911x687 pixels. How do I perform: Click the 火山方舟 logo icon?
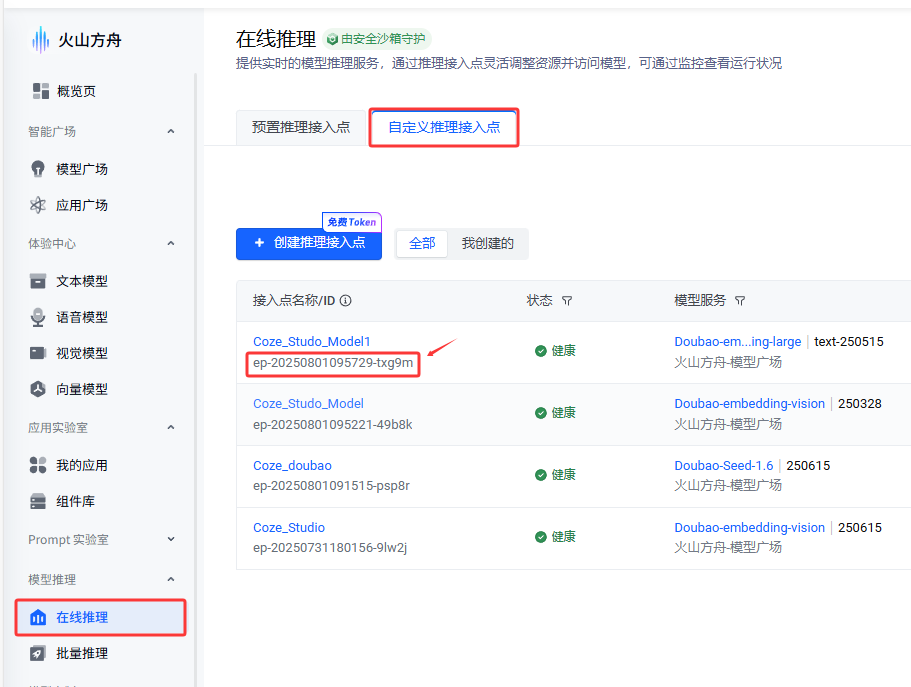click(40, 40)
